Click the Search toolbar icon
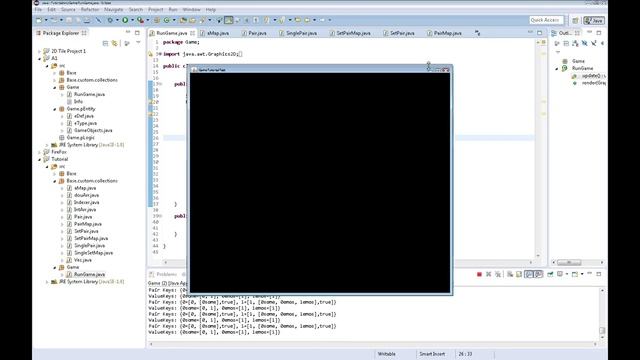The width and height of the screenshot is (640, 360). point(202,20)
